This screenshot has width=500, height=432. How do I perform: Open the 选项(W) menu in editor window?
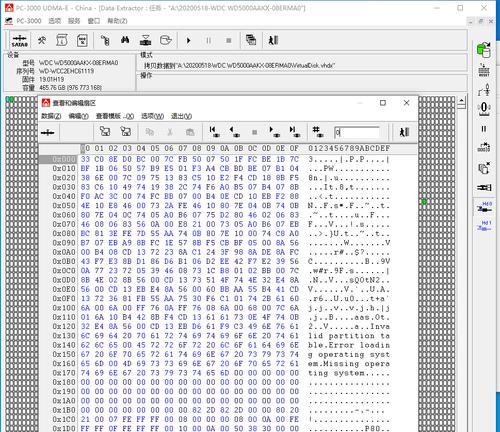(152, 116)
